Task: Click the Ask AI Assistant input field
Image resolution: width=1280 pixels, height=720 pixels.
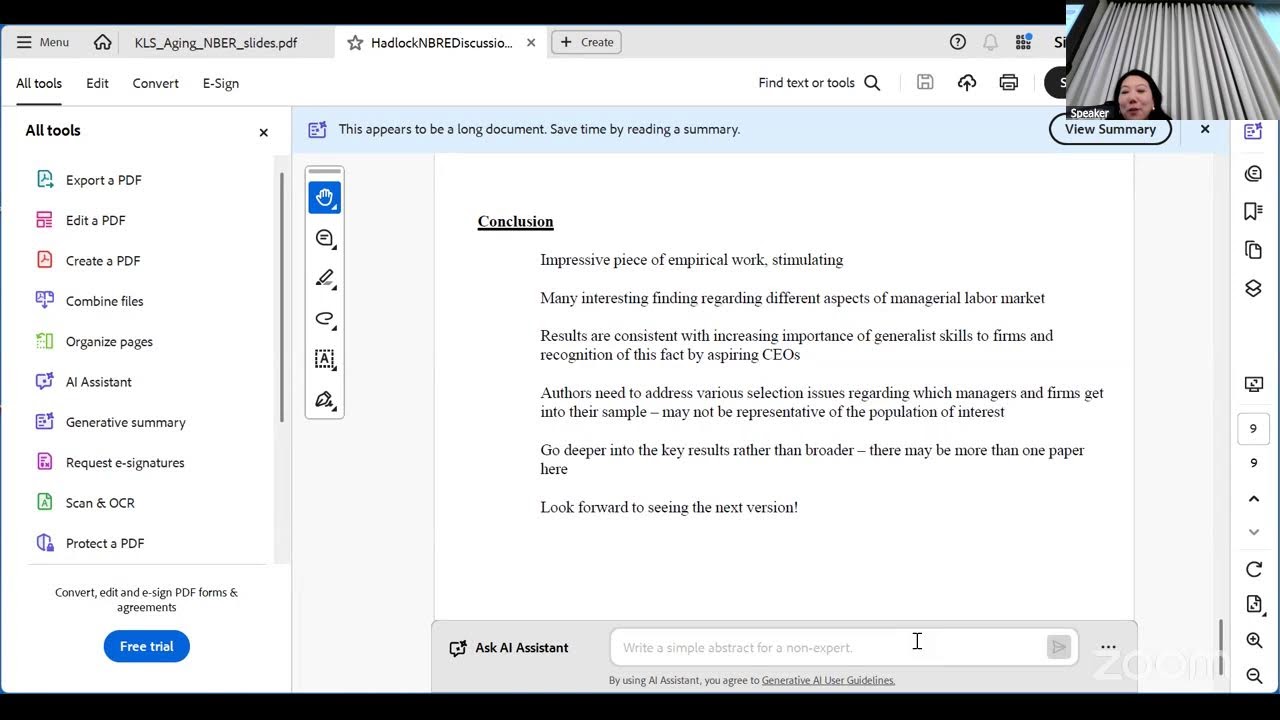Action: pyautogui.click(x=830, y=647)
